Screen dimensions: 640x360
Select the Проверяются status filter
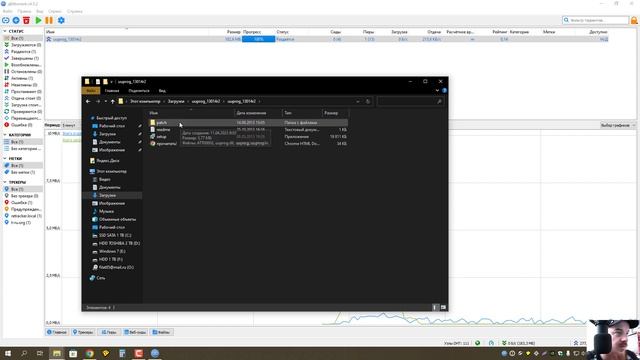point(23,111)
